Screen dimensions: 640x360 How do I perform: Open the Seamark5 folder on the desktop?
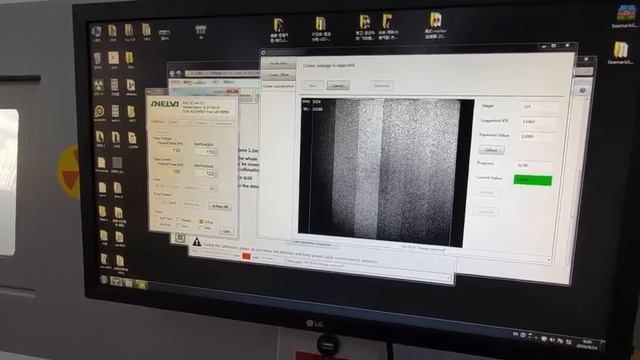pos(620,53)
